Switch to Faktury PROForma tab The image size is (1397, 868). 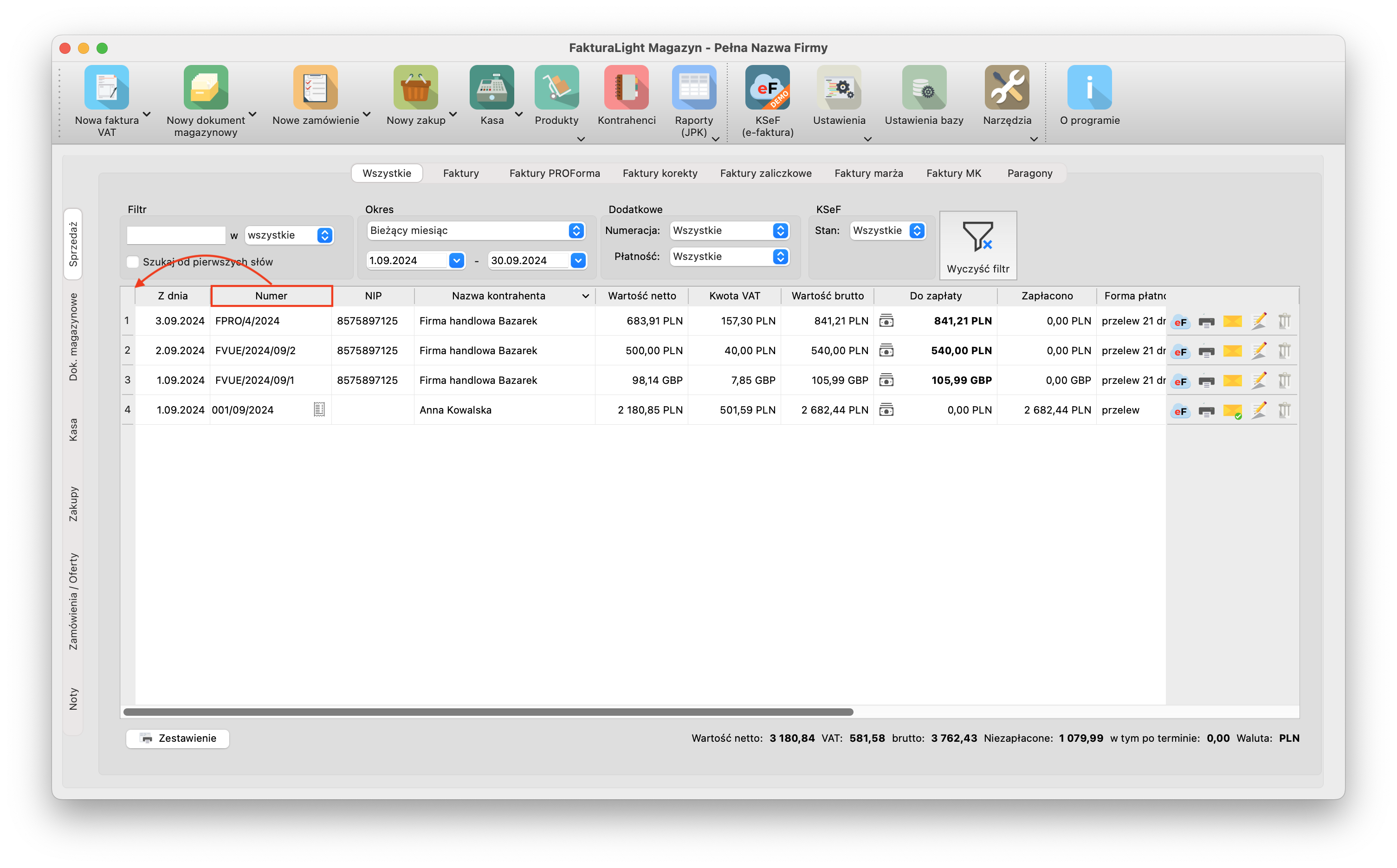(555, 173)
